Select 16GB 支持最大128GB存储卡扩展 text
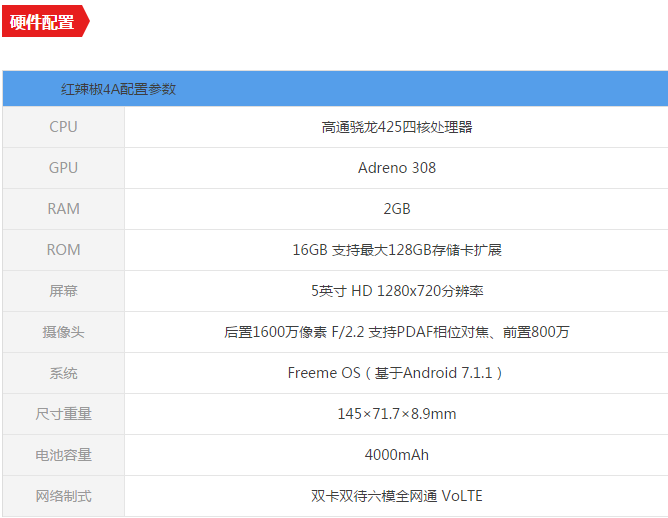 pyautogui.click(x=397, y=250)
